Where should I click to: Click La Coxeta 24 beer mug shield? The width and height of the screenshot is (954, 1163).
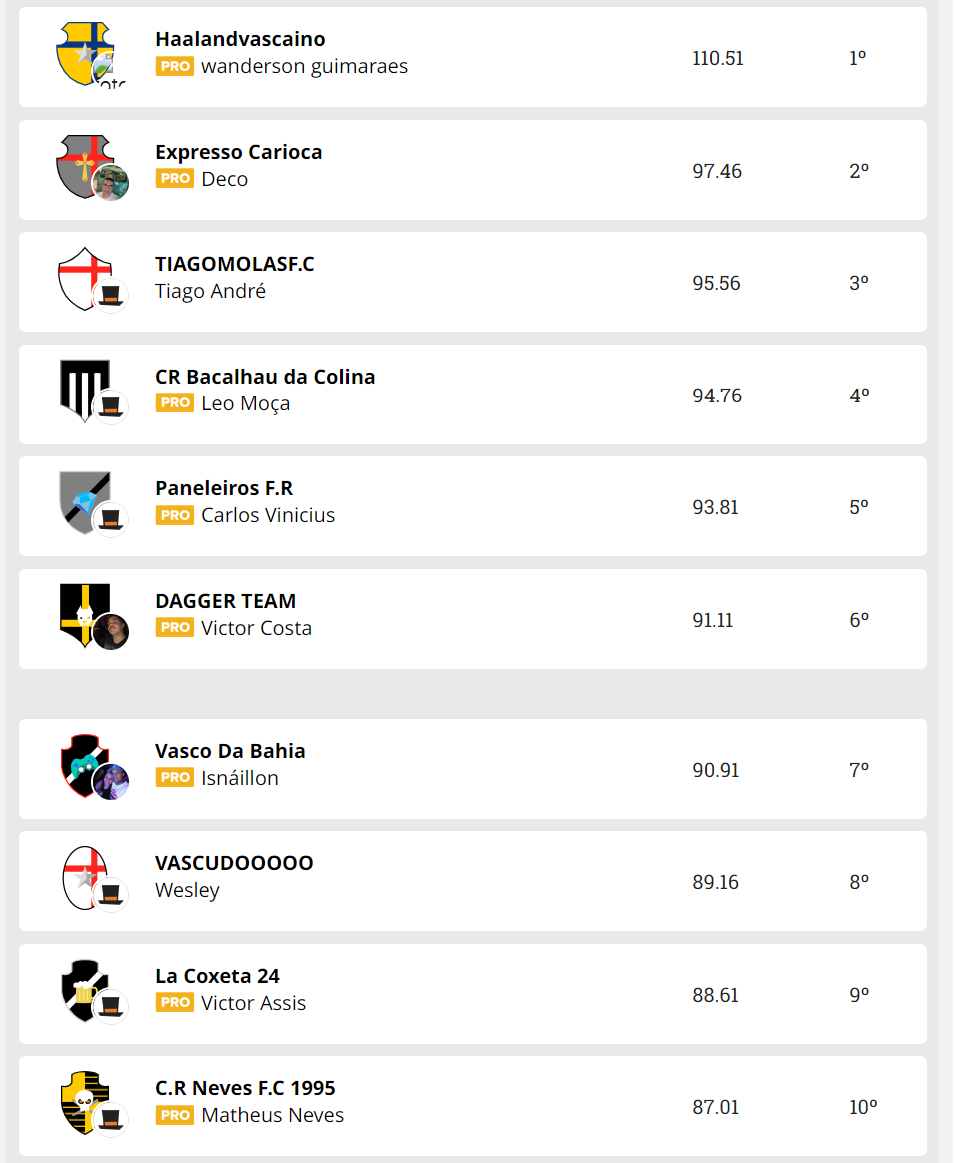coord(82,988)
